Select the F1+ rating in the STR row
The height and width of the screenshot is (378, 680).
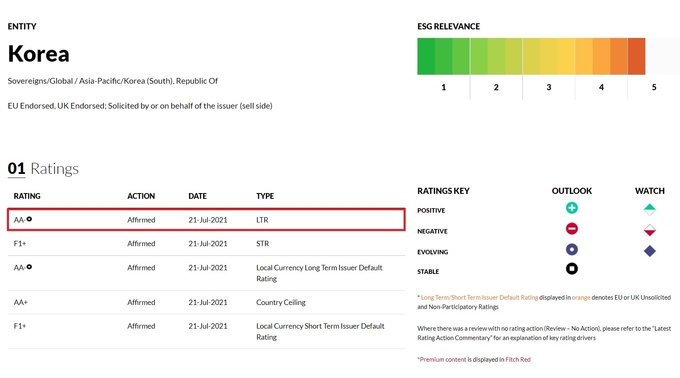[x=20, y=244]
